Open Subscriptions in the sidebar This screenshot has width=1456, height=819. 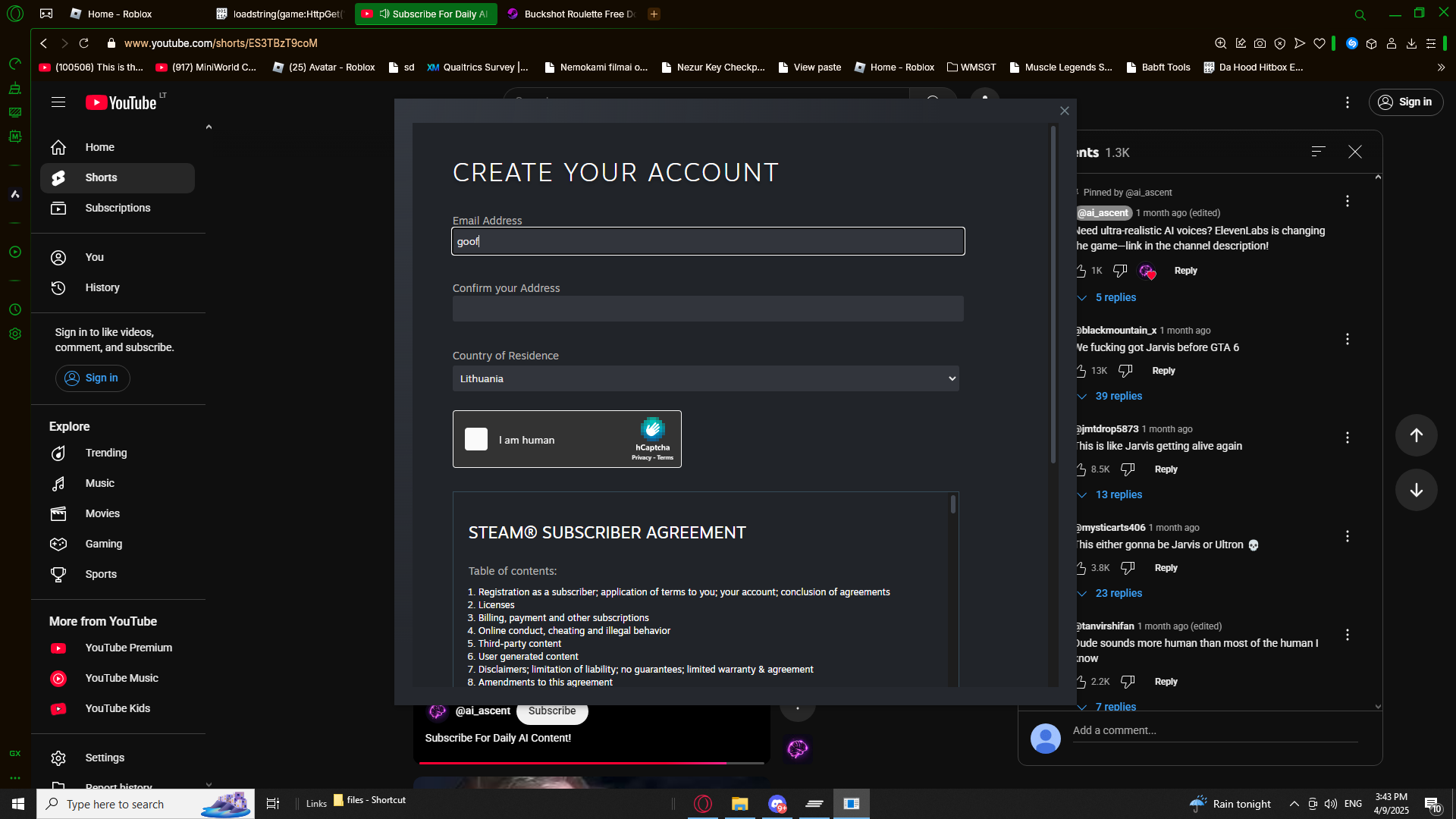point(118,208)
